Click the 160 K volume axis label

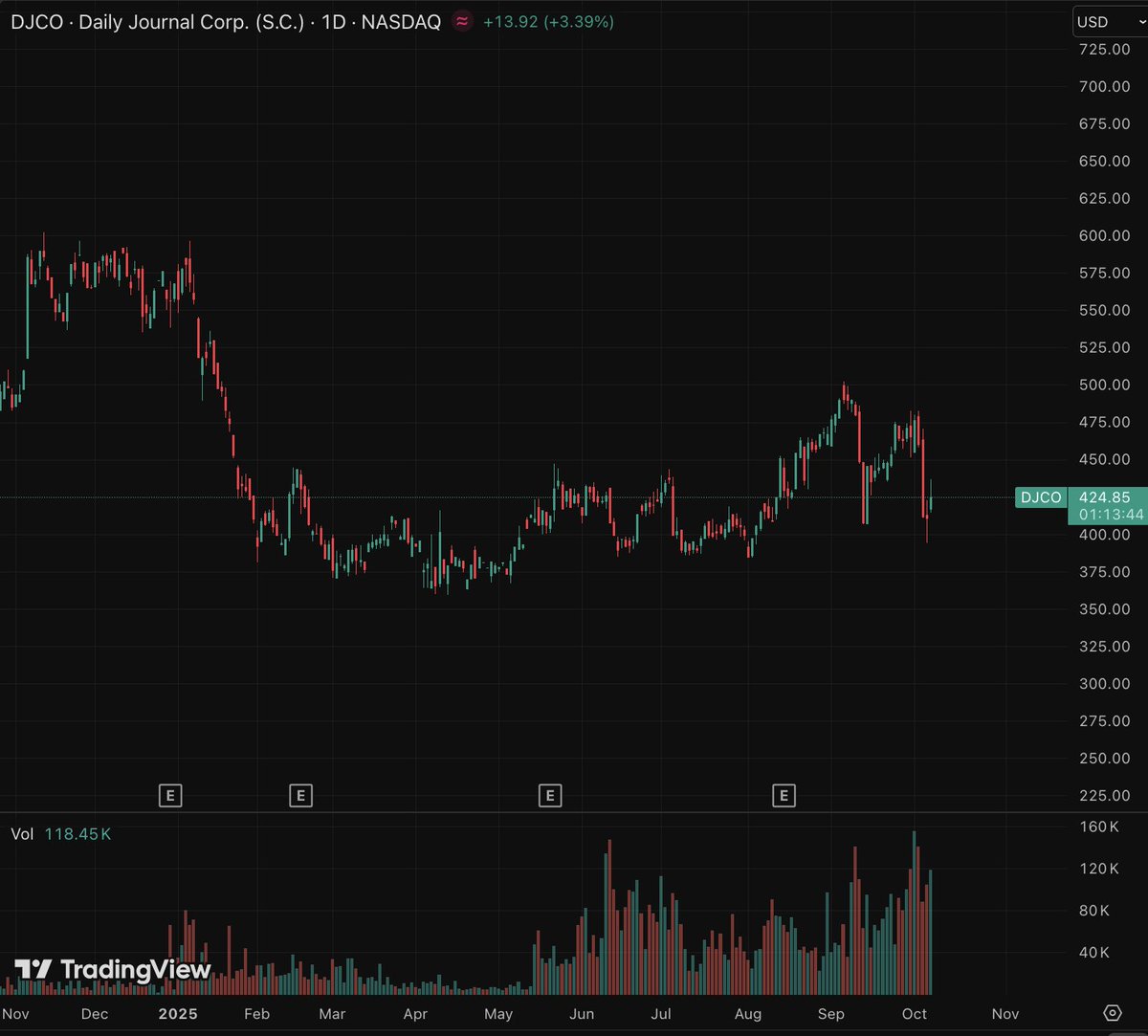pos(1099,827)
